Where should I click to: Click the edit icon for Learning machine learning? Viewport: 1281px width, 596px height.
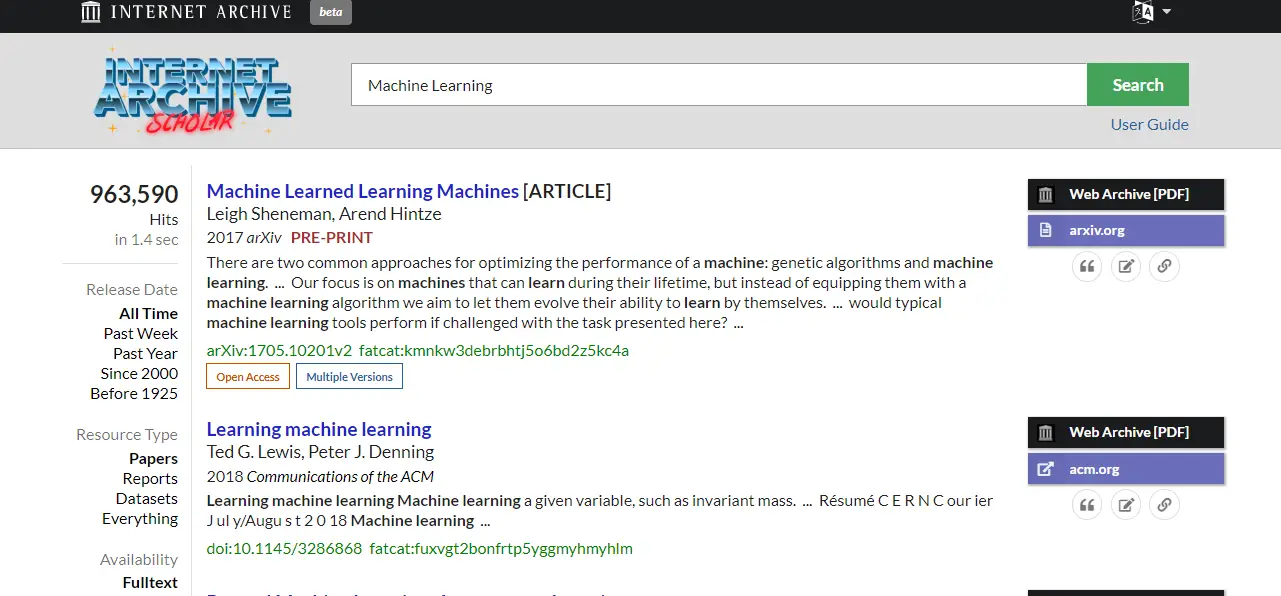tap(1126, 505)
